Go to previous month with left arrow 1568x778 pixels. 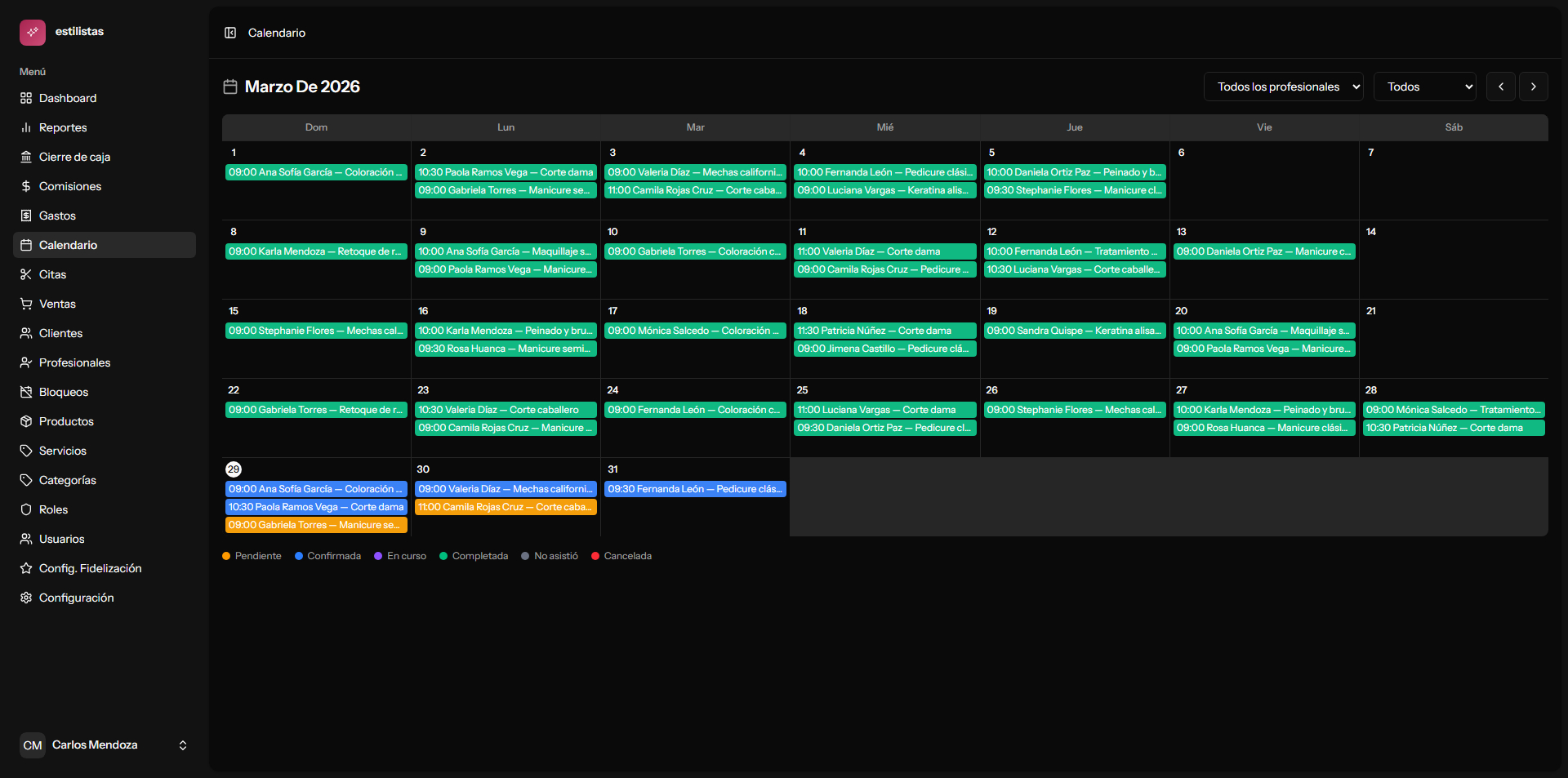[x=1501, y=87]
